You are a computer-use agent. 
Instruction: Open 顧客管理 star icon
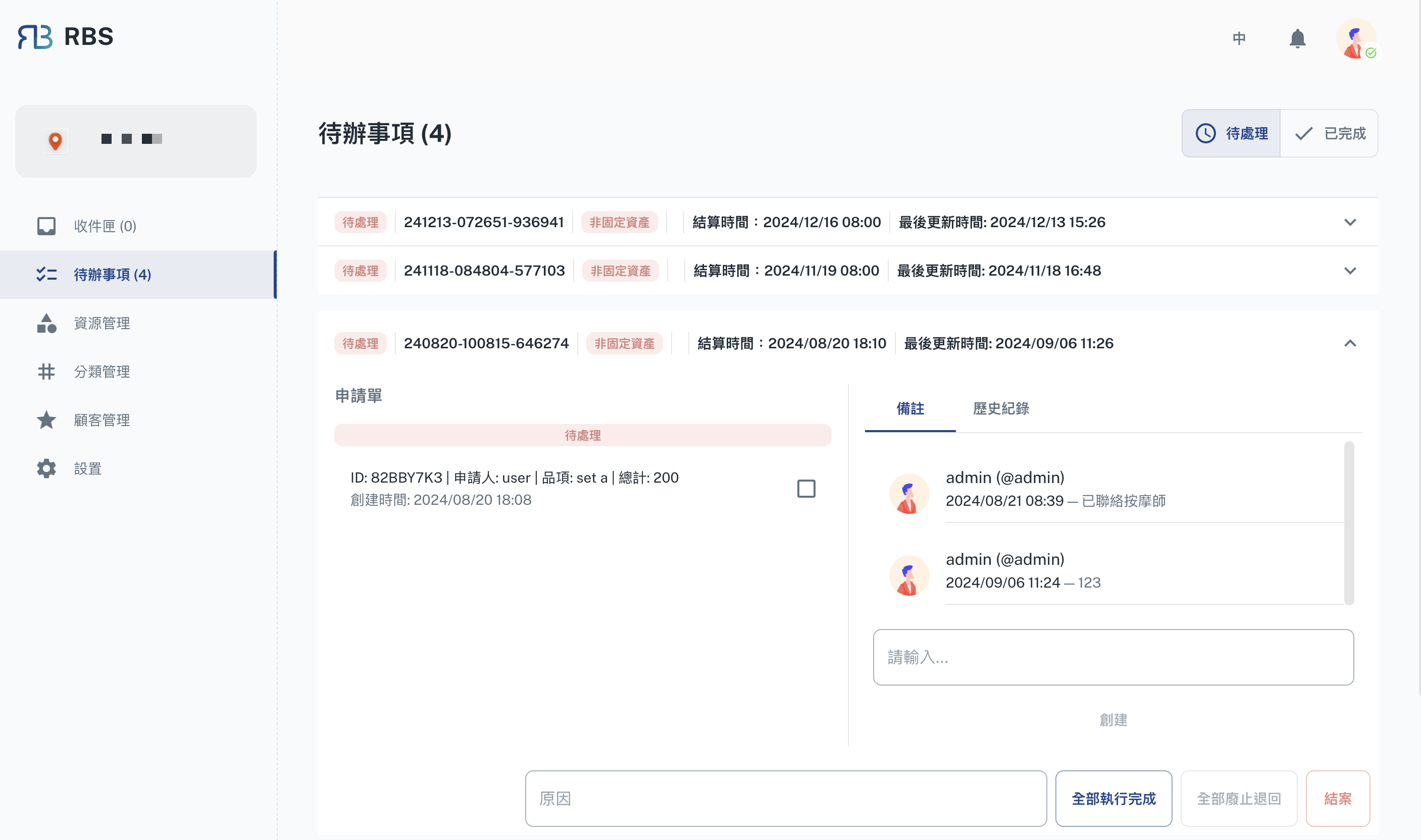(x=46, y=420)
